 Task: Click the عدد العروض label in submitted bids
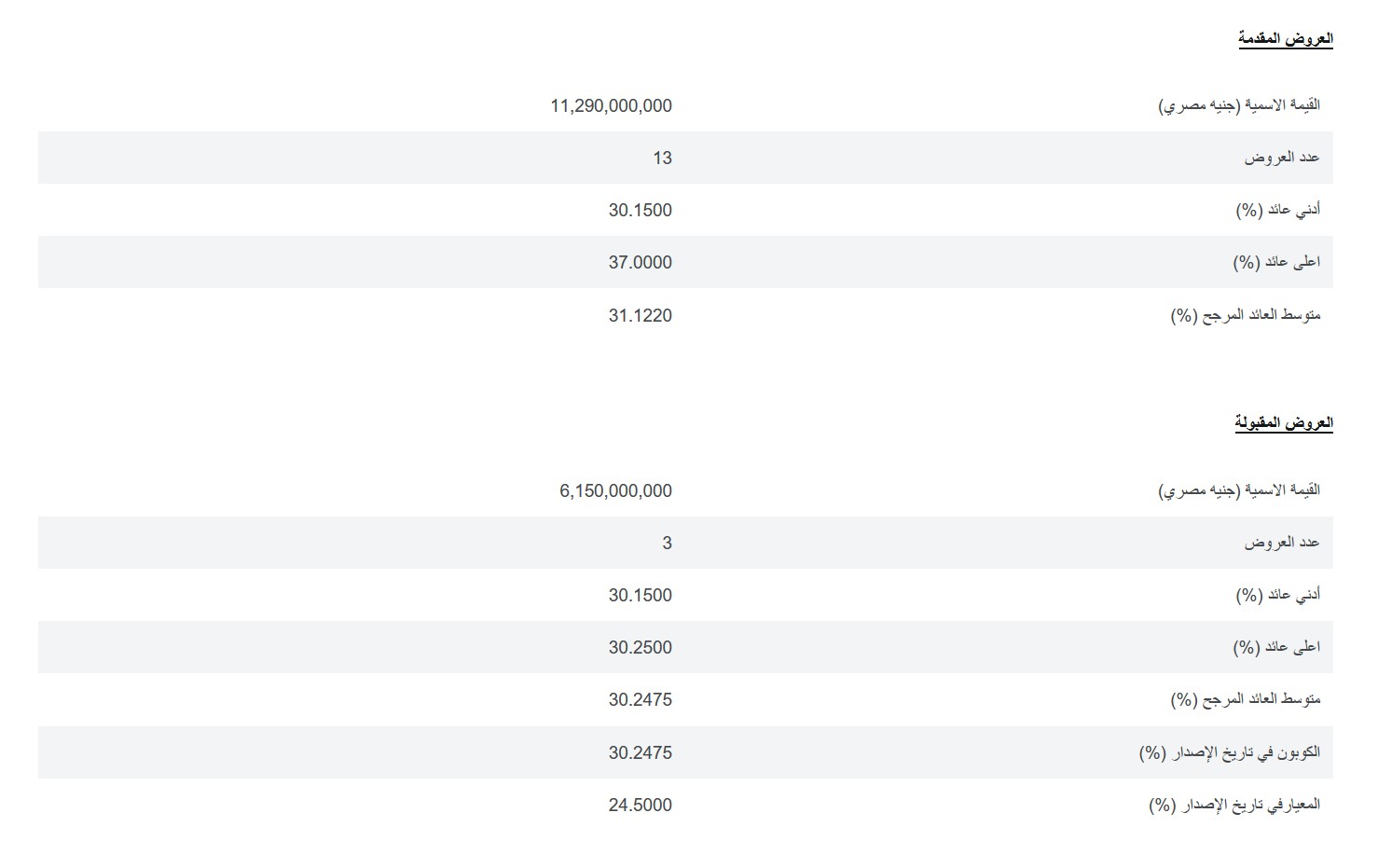pos(1282,158)
